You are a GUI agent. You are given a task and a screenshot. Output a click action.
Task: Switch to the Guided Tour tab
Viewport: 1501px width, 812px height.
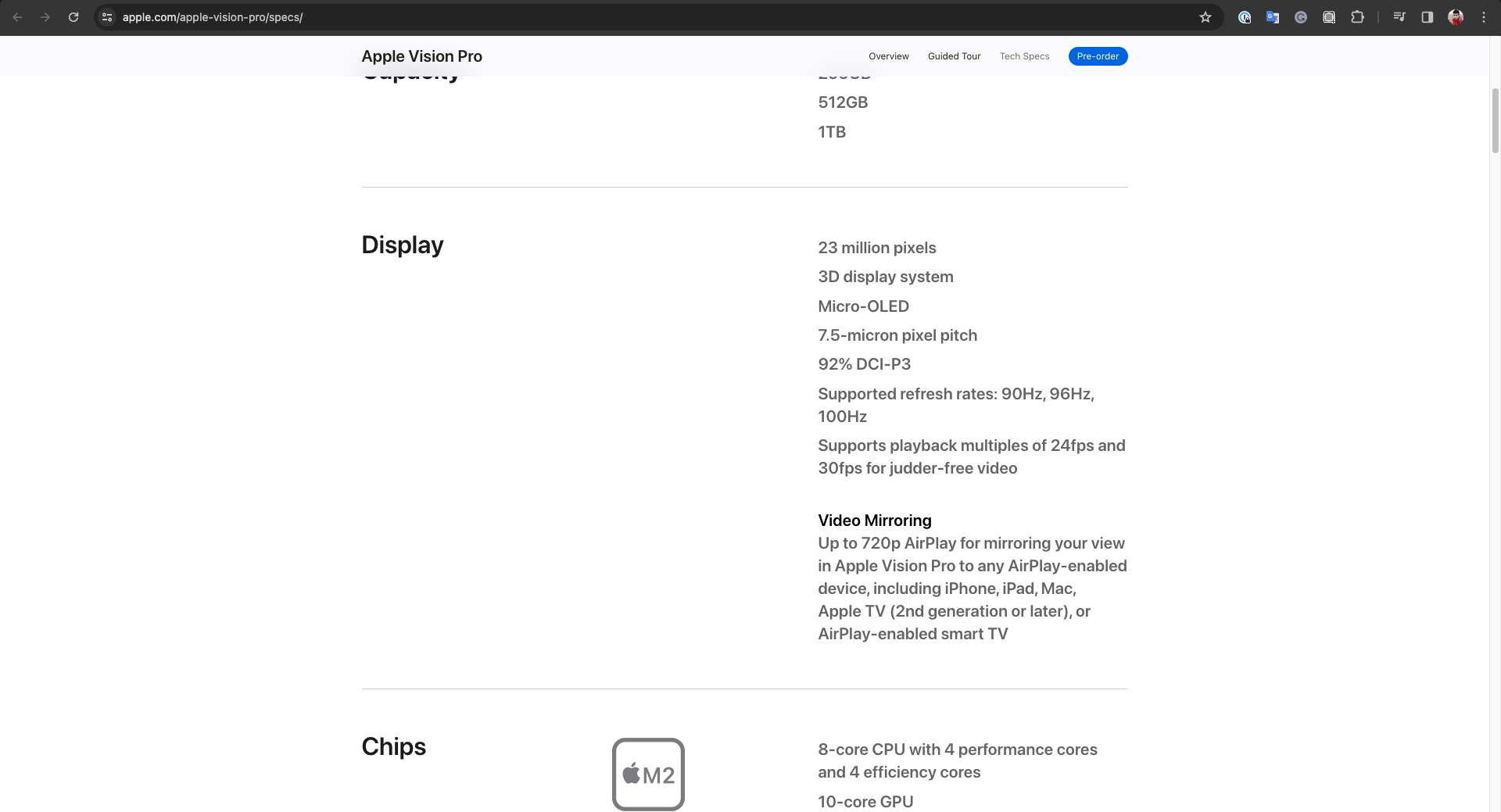pyautogui.click(x=954, y=56)
